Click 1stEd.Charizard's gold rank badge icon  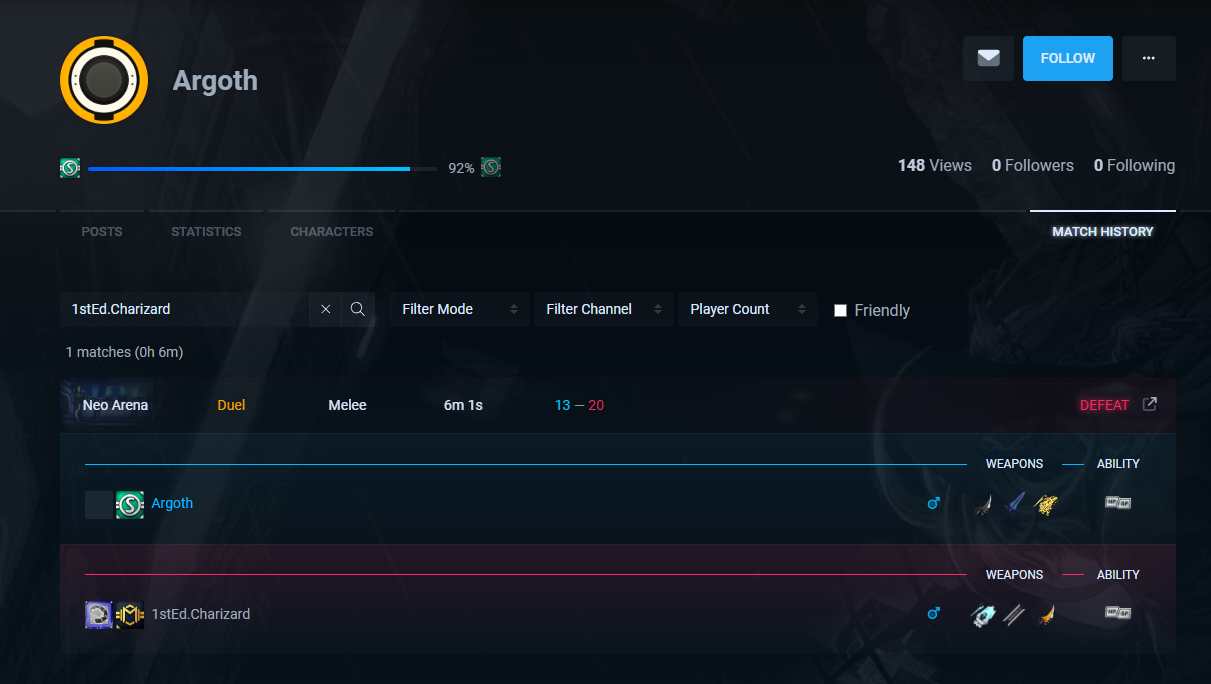click(x=130, y=614)
